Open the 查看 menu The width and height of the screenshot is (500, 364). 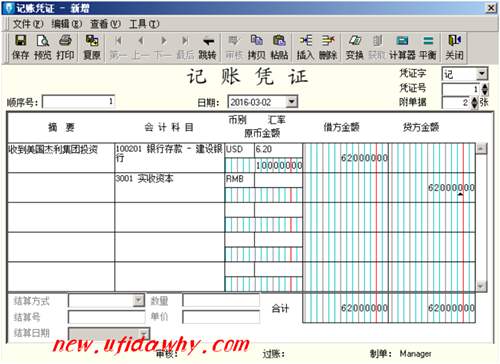pyautogui.click(x=105, y=24)
